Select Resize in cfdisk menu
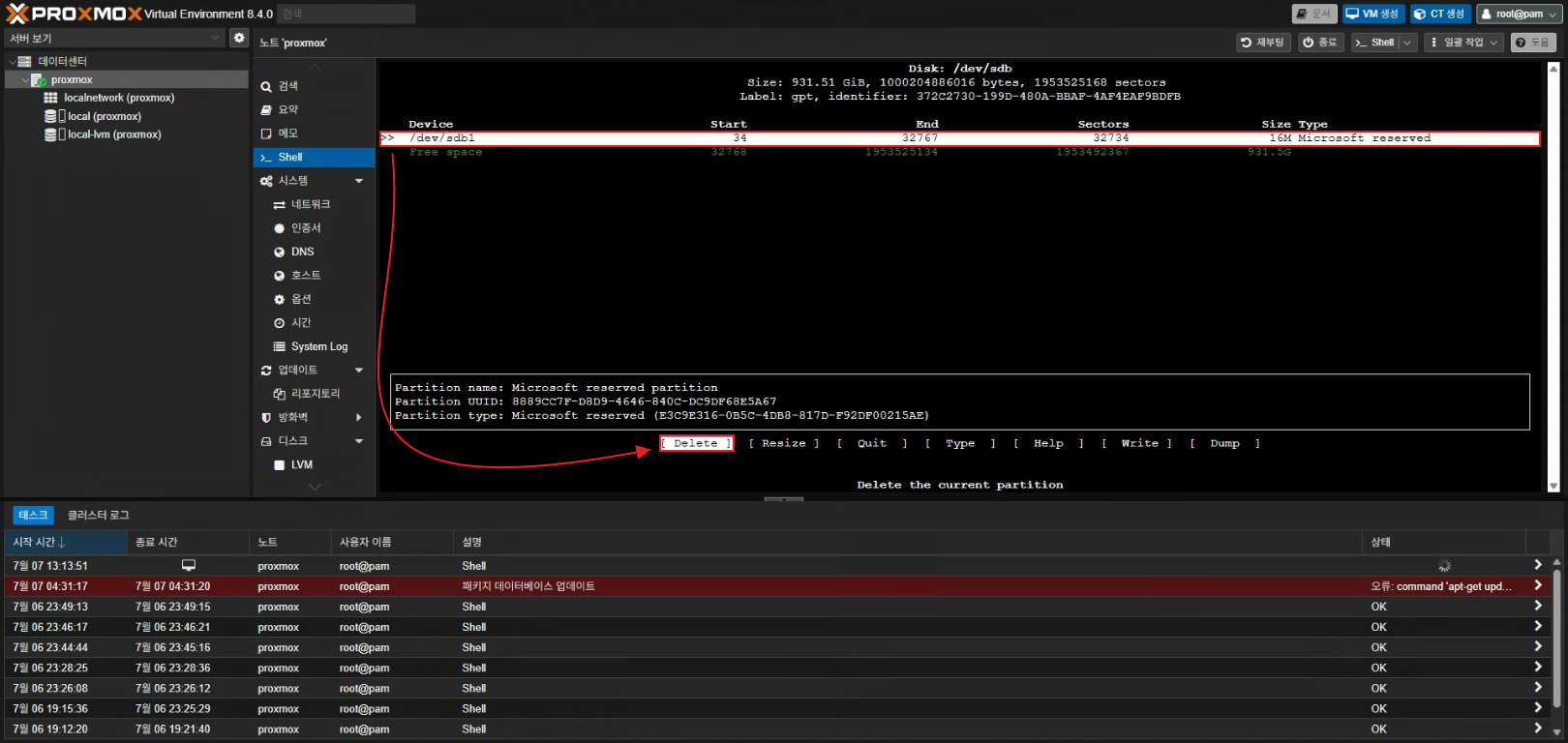Viewport: 1568px width, 743px height. [x=784, y=443]
